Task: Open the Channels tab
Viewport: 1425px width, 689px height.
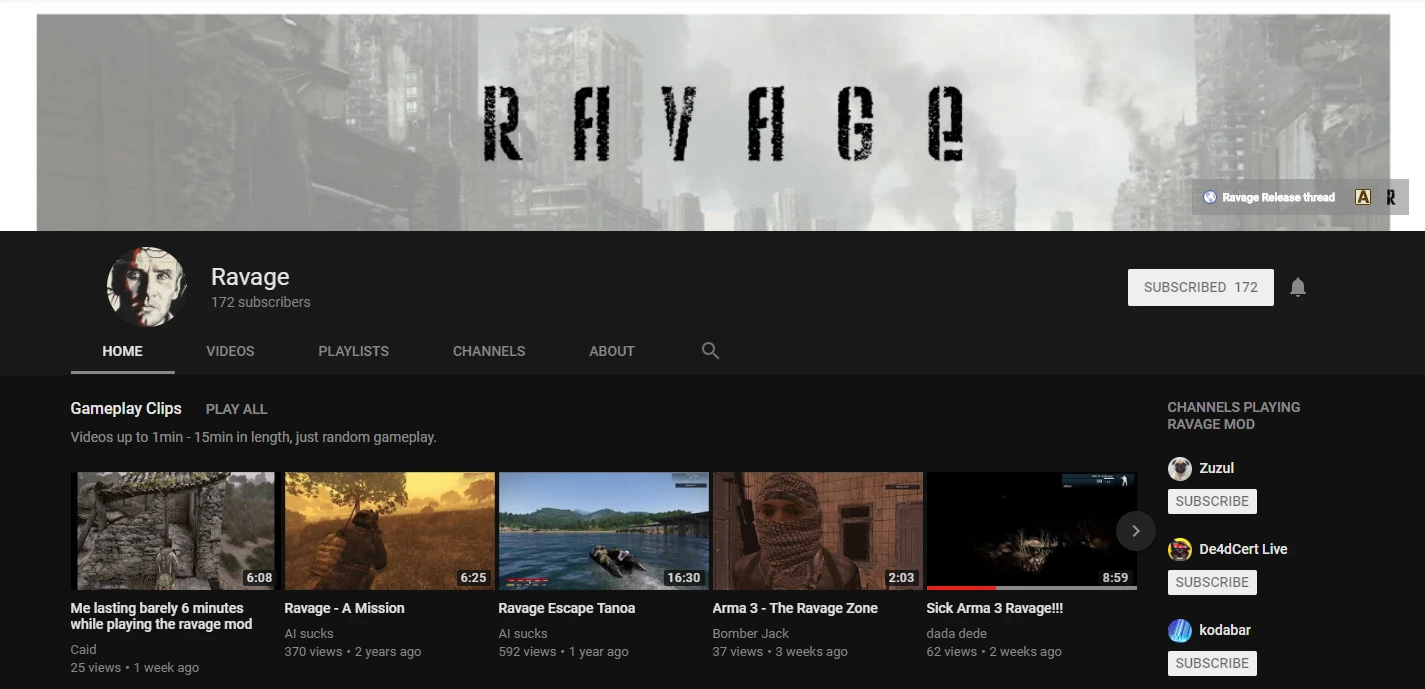Action: tap(489, 351)
